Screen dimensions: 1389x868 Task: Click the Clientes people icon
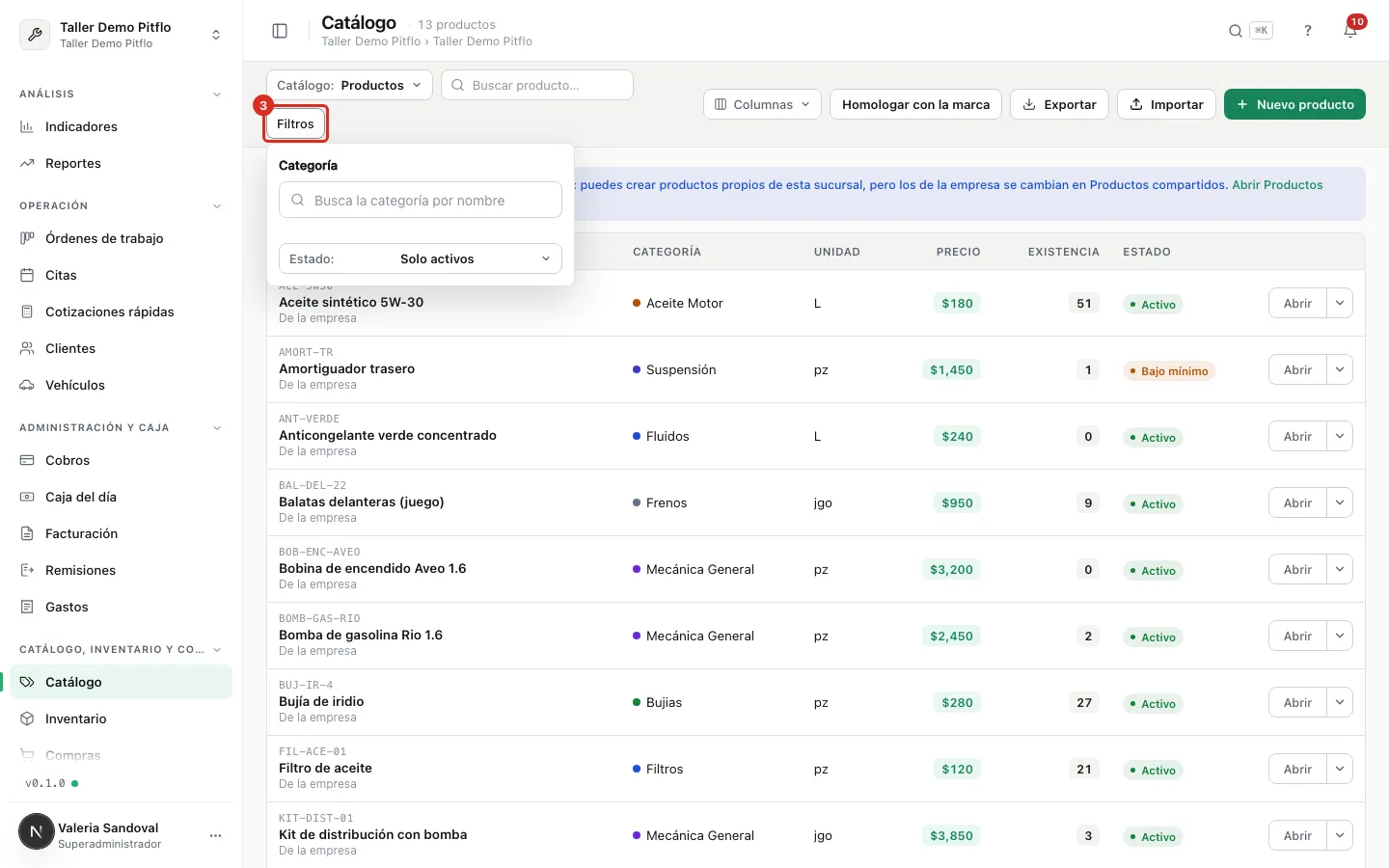(27, 348)
